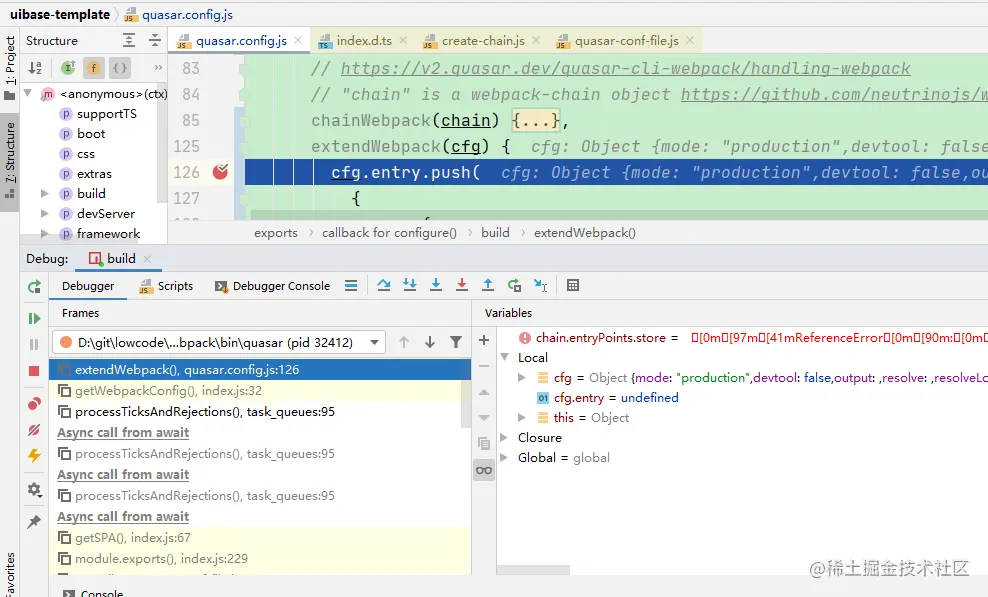
Task: Stop the debug session
Action: 34,371
